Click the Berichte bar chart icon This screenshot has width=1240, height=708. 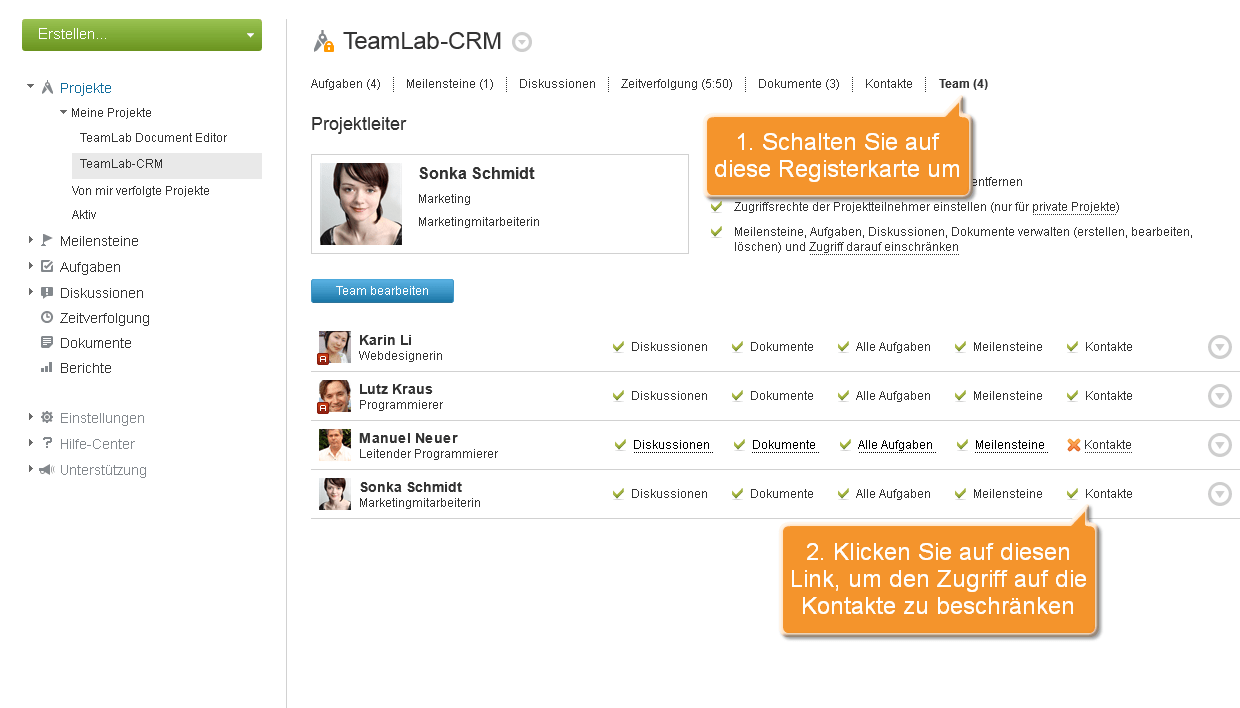click(47, 367)
